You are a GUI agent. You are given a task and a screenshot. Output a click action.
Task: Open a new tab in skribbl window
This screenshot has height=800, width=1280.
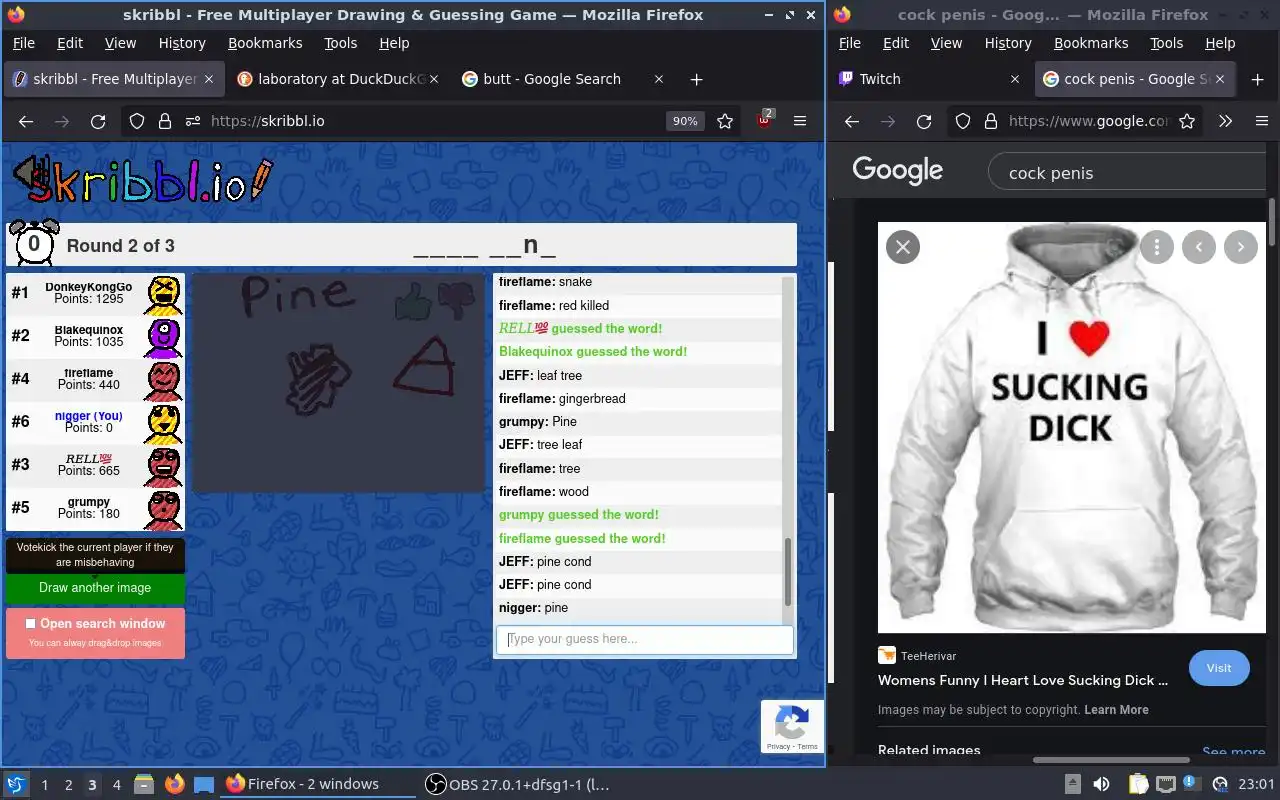[x=697, y=79]
